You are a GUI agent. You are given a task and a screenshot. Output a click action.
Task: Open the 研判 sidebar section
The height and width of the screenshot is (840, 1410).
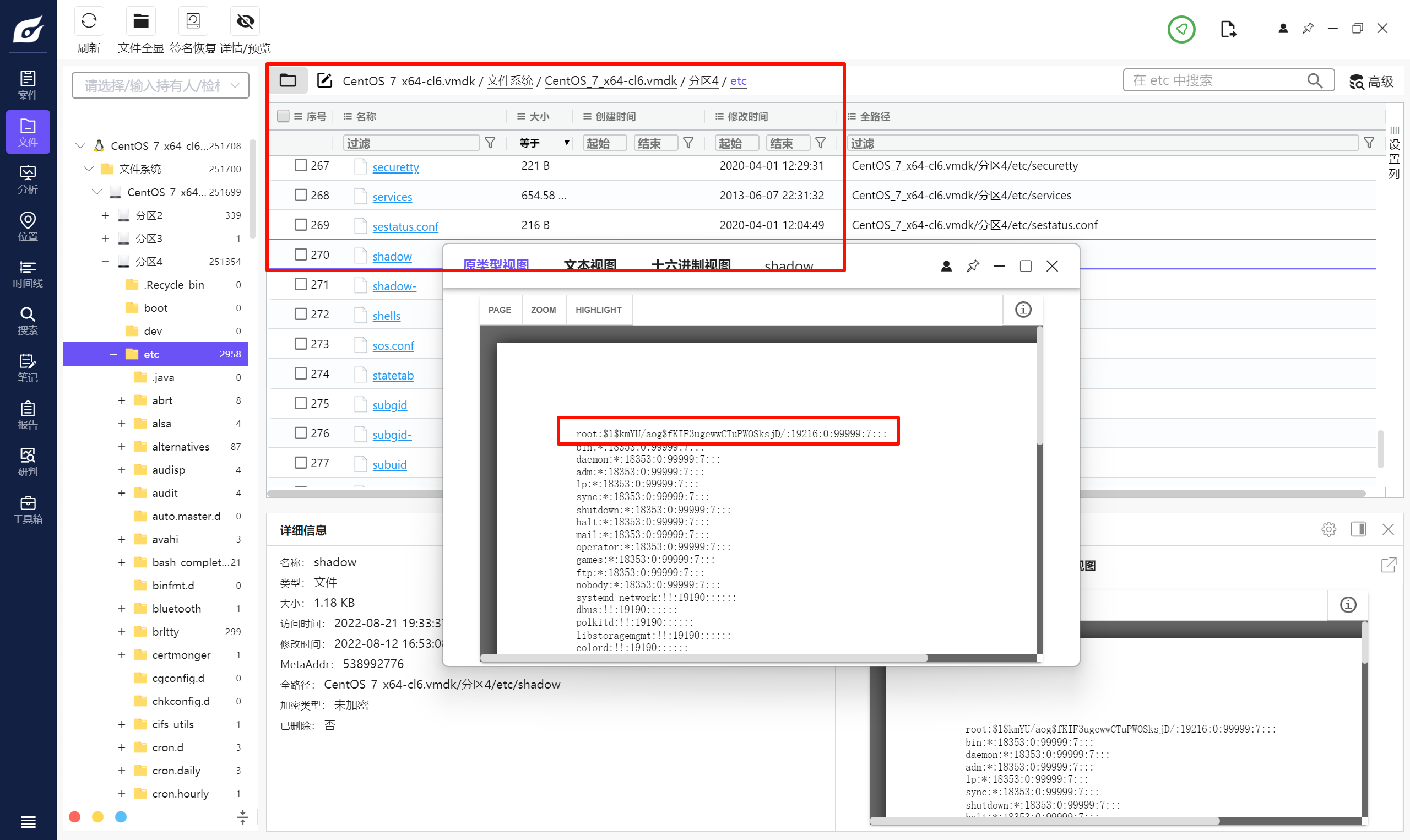pos(28,463)
